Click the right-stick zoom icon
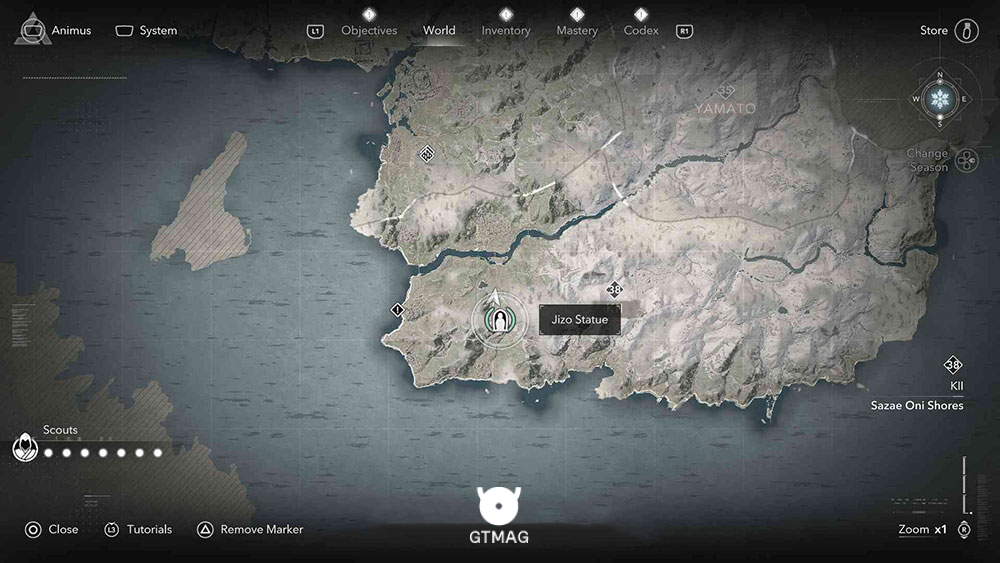The width and height of the screenshot is (1000, 563). tap(964, 530)
